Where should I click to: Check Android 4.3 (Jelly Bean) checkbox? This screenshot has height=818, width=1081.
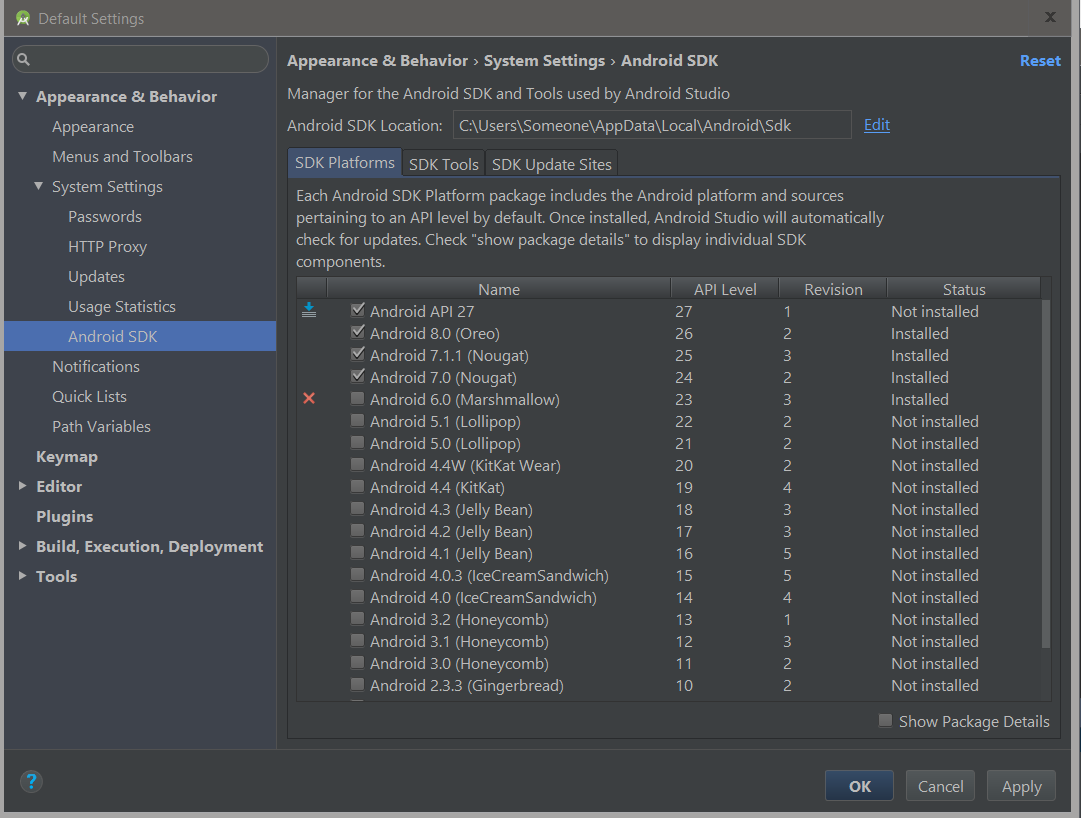[357, 509]
